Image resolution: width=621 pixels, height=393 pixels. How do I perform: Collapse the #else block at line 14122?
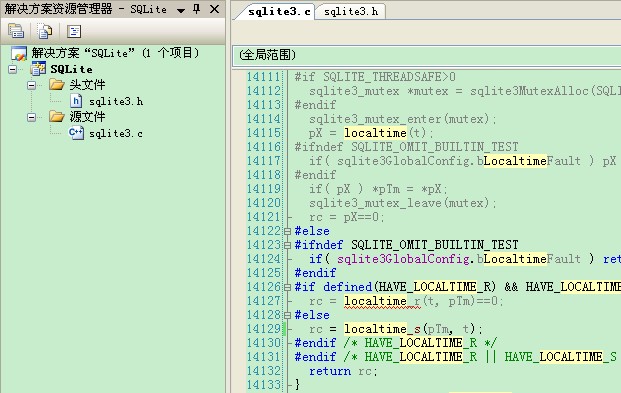coord(288,231)
